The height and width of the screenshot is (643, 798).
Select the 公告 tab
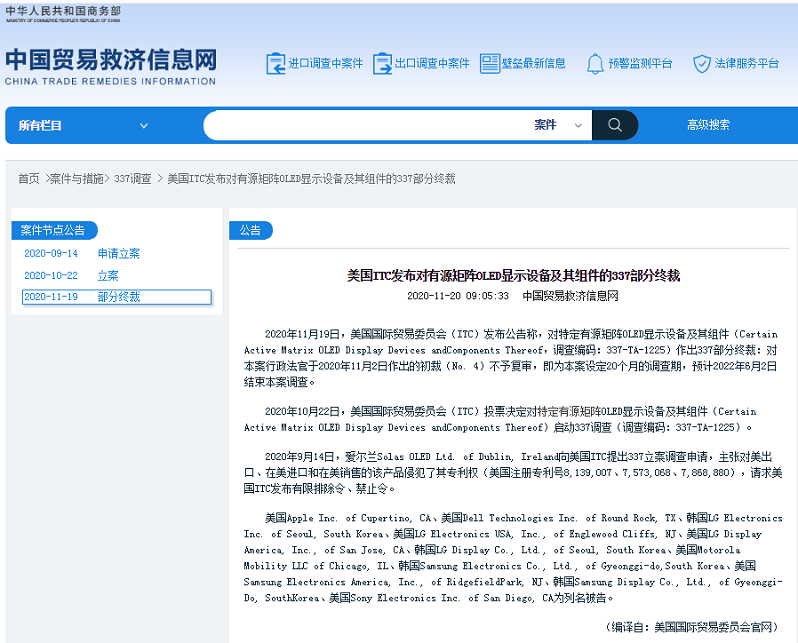[250, 230]
